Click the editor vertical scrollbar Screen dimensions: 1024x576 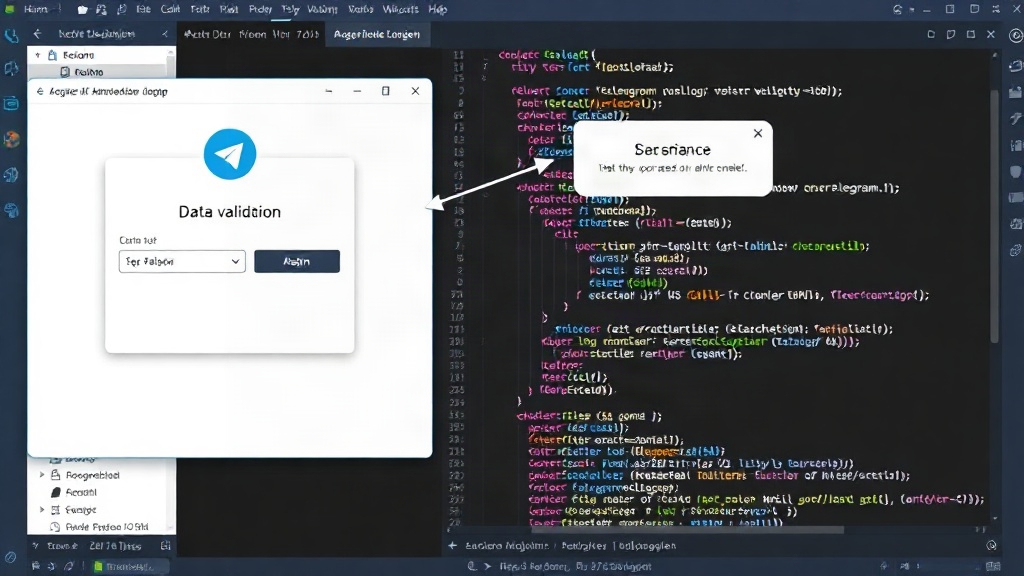coord(995,216)
